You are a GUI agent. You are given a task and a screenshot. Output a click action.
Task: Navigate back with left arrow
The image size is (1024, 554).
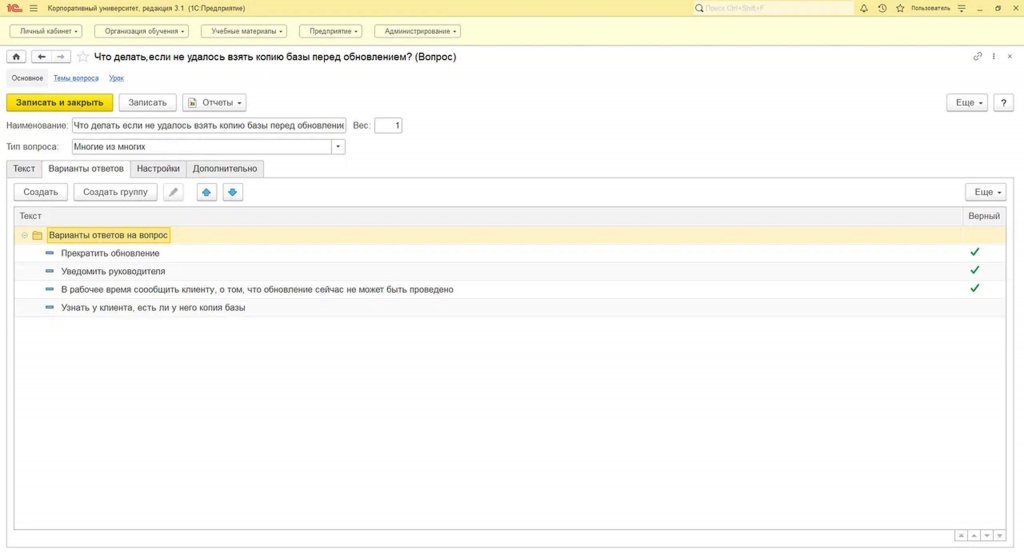41,57
